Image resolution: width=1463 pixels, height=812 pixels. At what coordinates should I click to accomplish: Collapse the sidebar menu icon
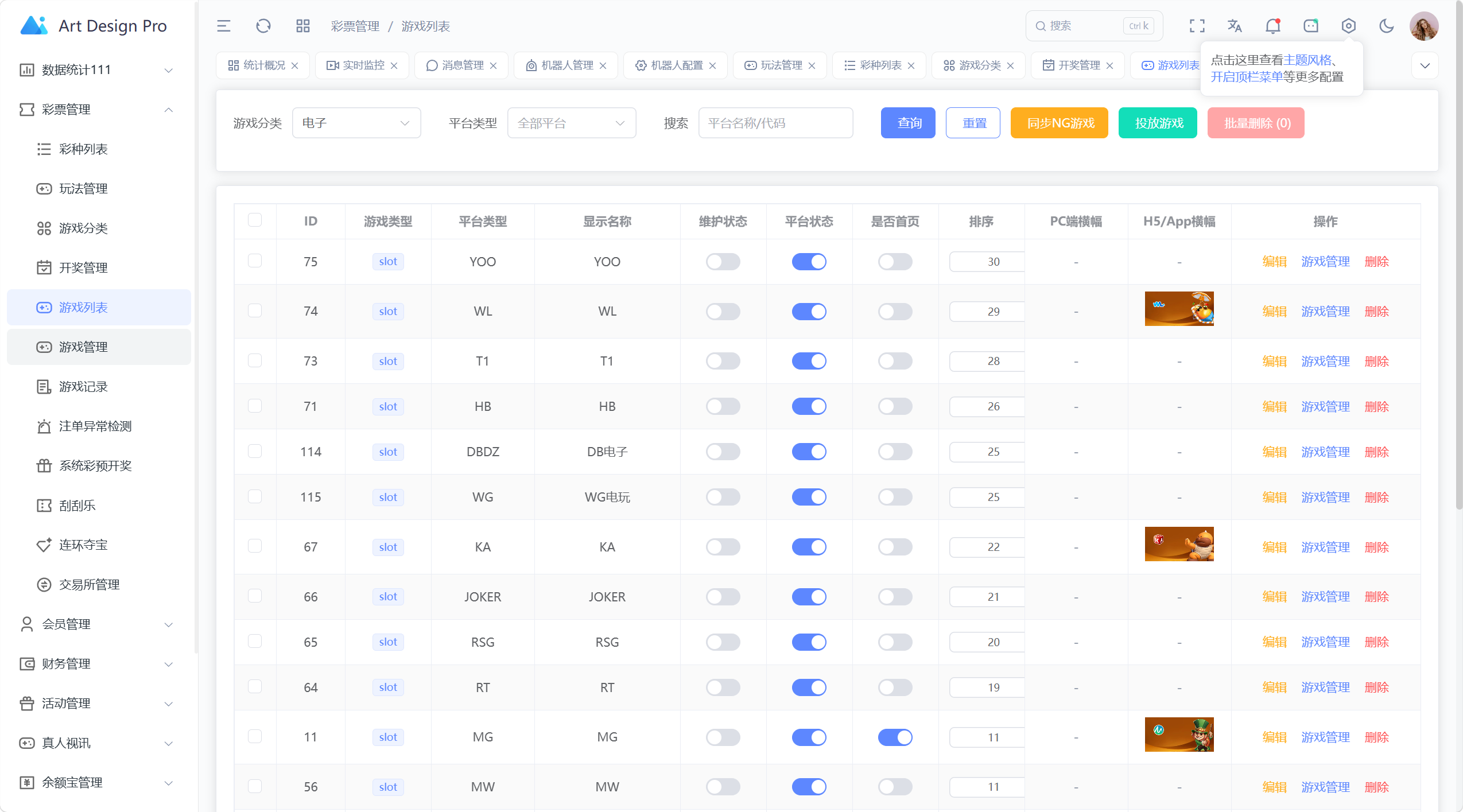coord(224,26)
